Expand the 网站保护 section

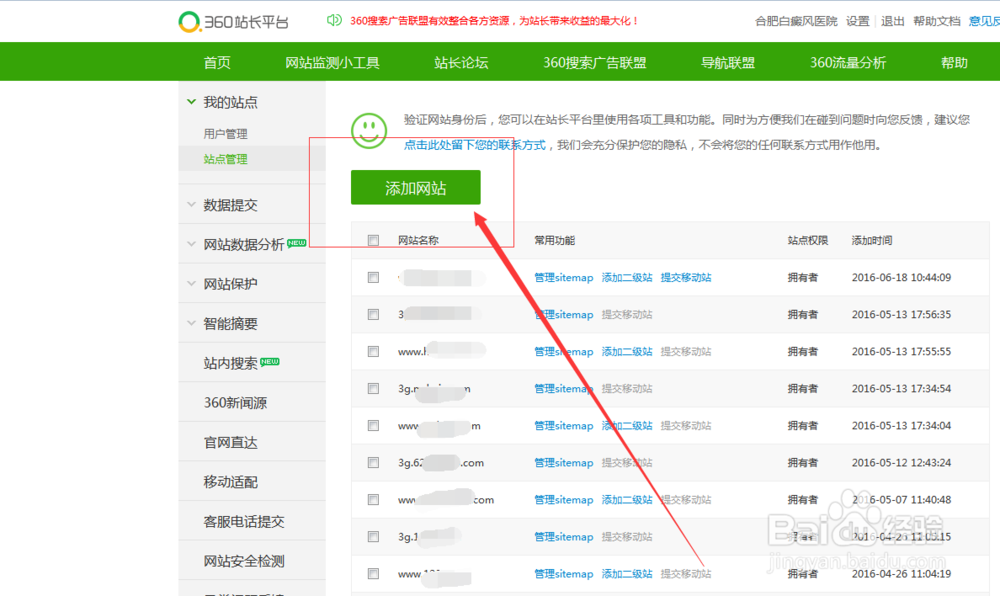point(232,283)
